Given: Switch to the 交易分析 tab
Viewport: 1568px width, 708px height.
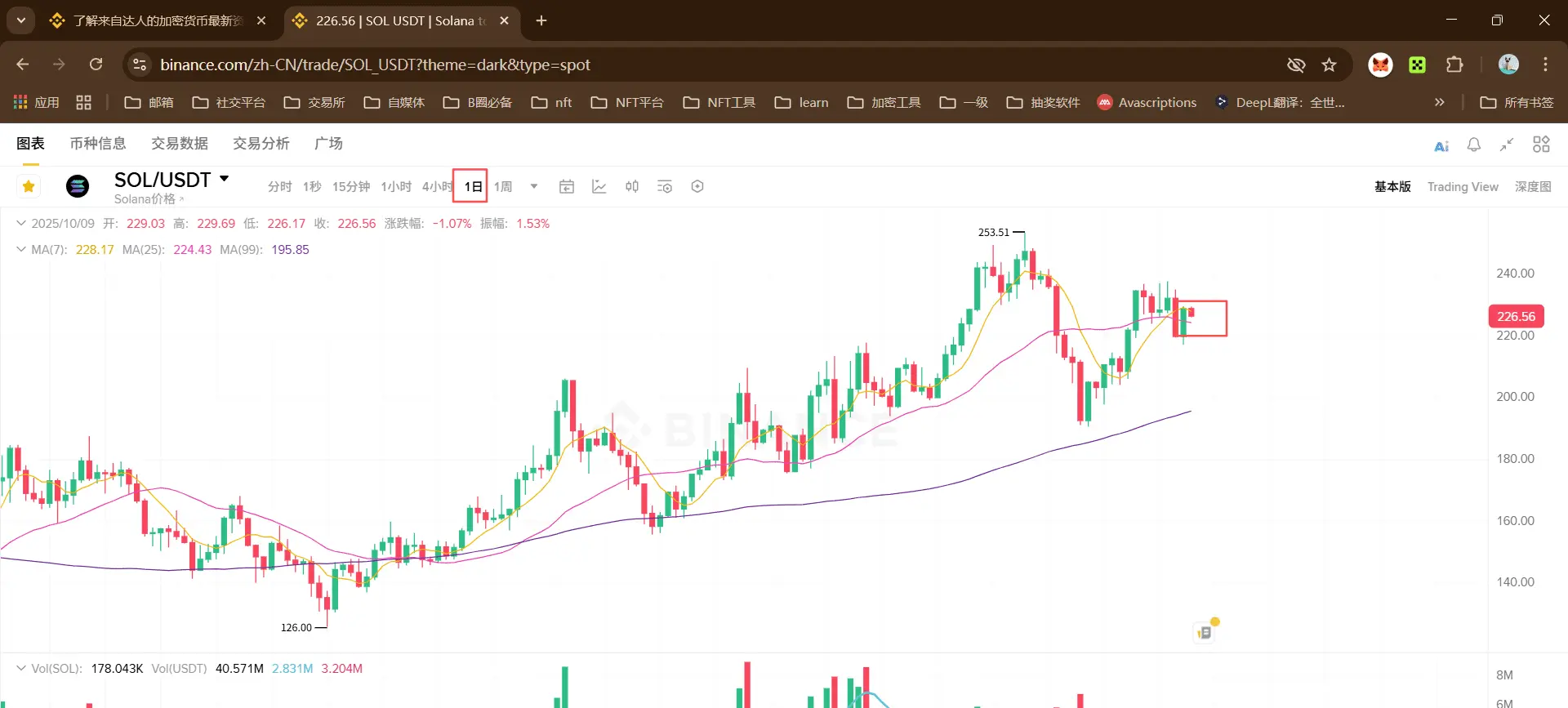Looking at the screenshot, I should coord(261,144).
